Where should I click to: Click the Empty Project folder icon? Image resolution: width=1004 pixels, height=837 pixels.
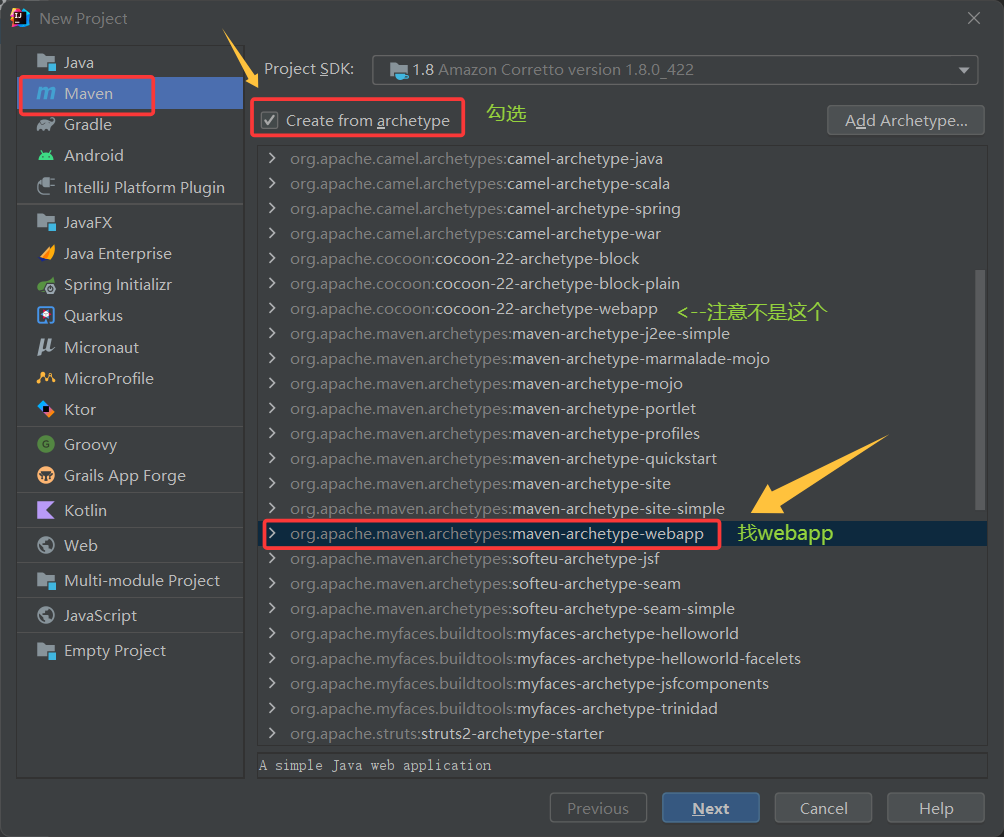click(x=46, y=651)
